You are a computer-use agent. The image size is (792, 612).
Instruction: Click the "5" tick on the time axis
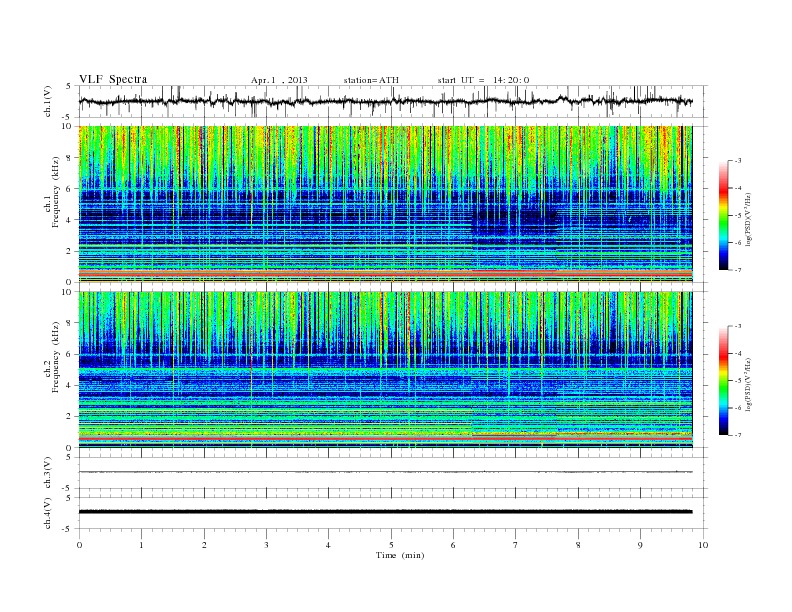click(391, 545)
